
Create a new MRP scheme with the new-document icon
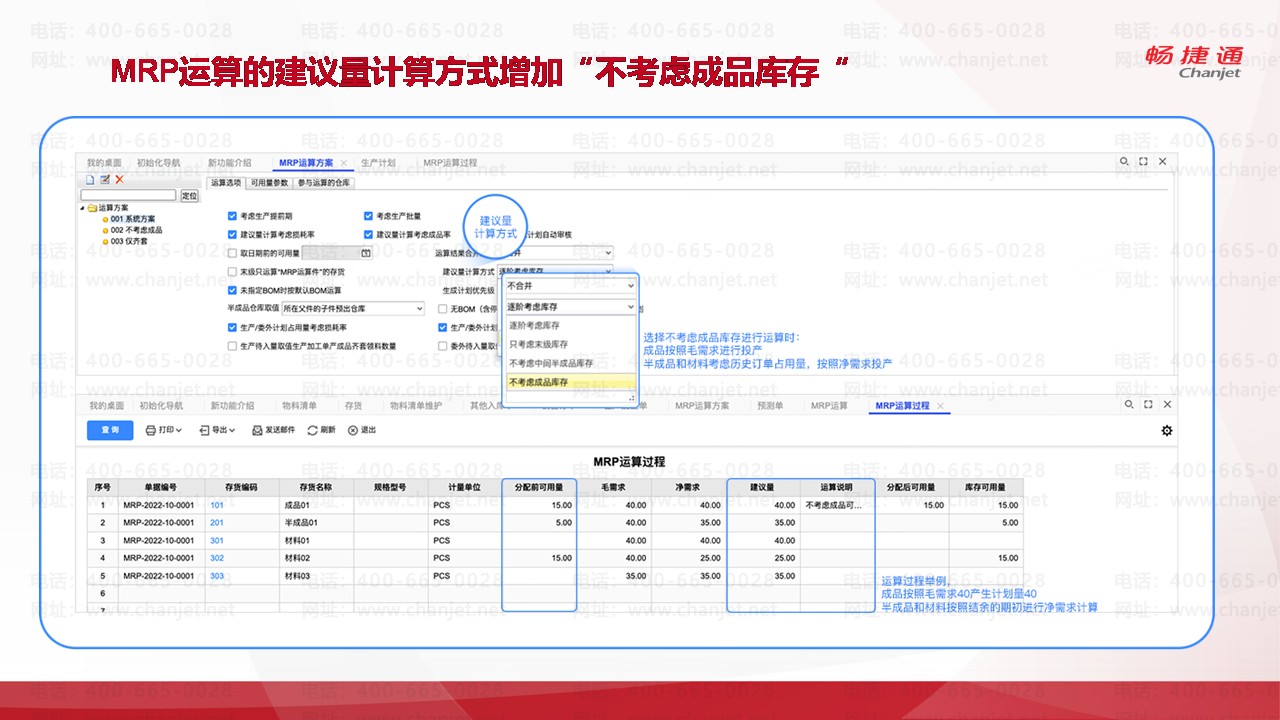coord(89,180)
